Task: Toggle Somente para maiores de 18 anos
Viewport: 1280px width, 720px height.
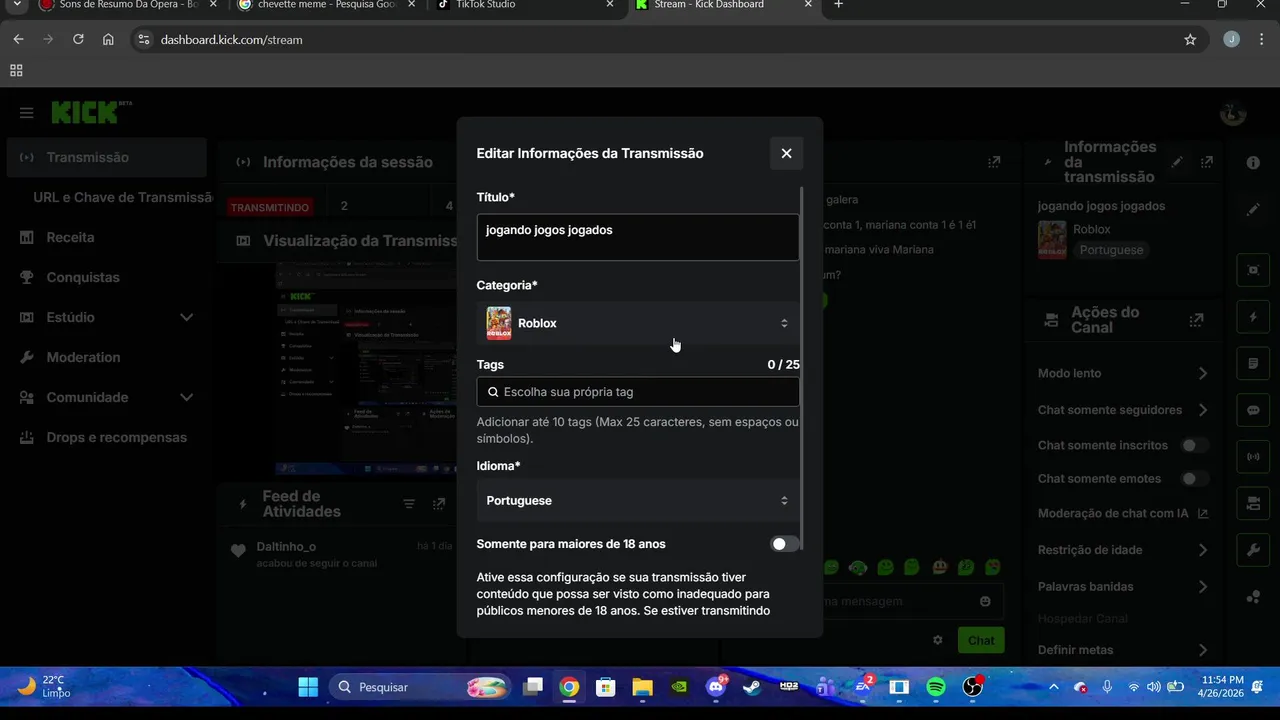Action: [x=785, y=544]
